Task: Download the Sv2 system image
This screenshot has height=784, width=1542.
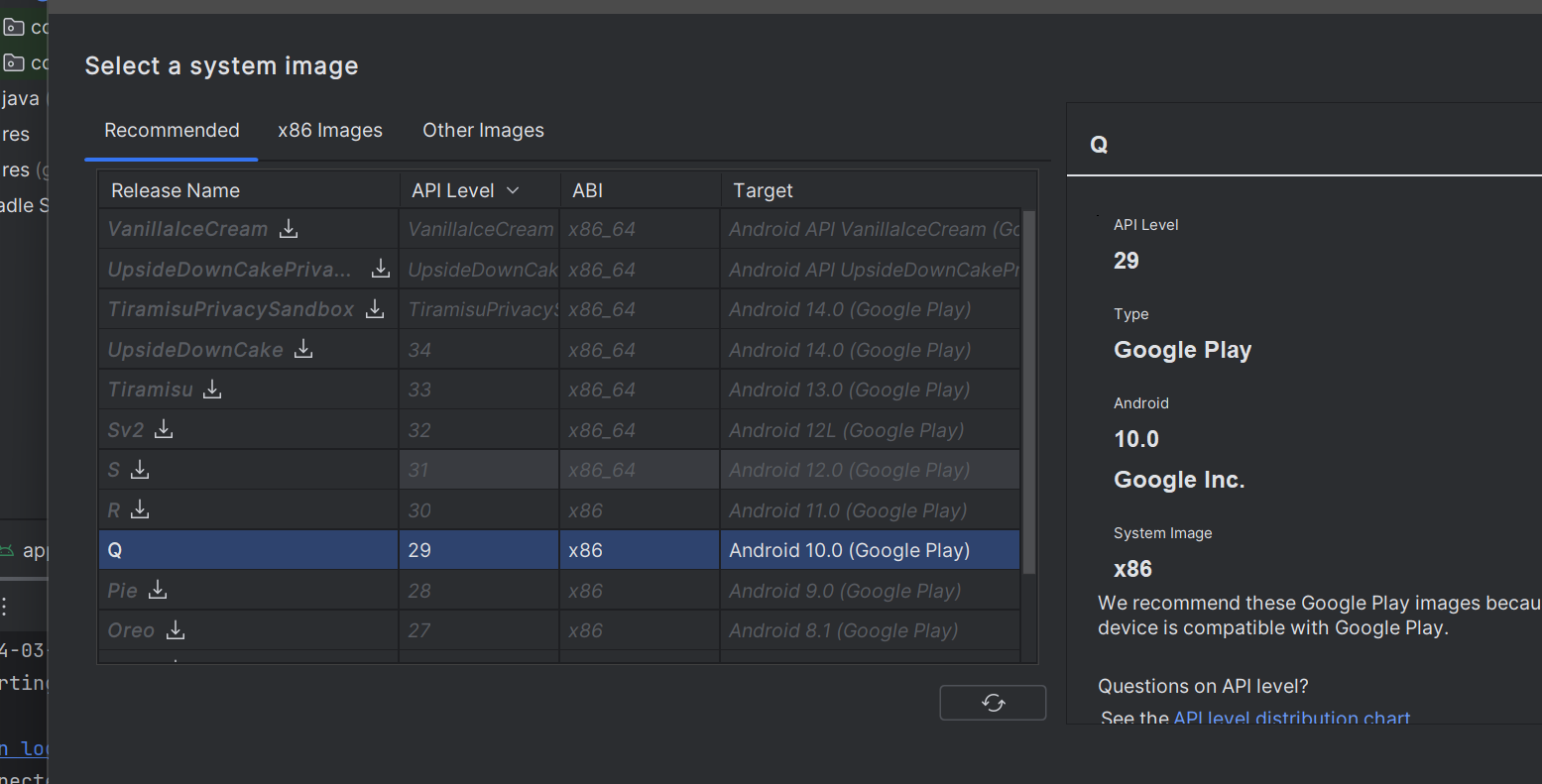Action: 164,429
